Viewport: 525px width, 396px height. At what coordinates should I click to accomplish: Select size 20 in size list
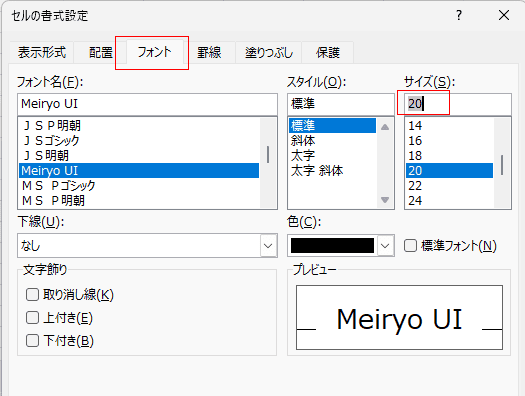coord(449,171)
